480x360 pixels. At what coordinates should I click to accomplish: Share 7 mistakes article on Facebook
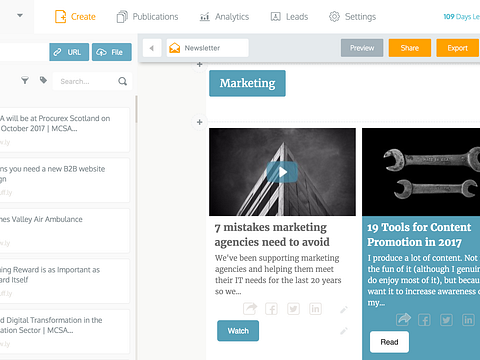(x=271, y=309)
